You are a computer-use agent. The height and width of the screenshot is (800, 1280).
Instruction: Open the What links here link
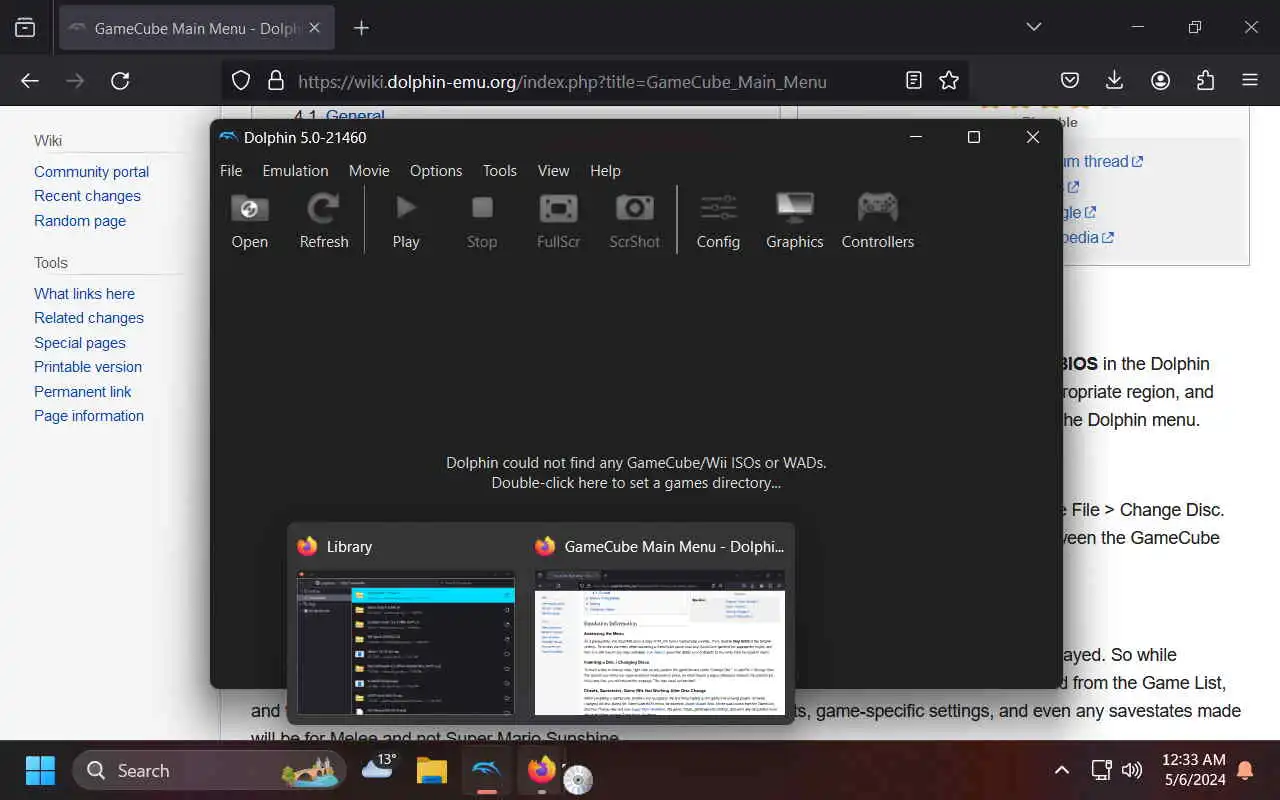coord(84,294)
